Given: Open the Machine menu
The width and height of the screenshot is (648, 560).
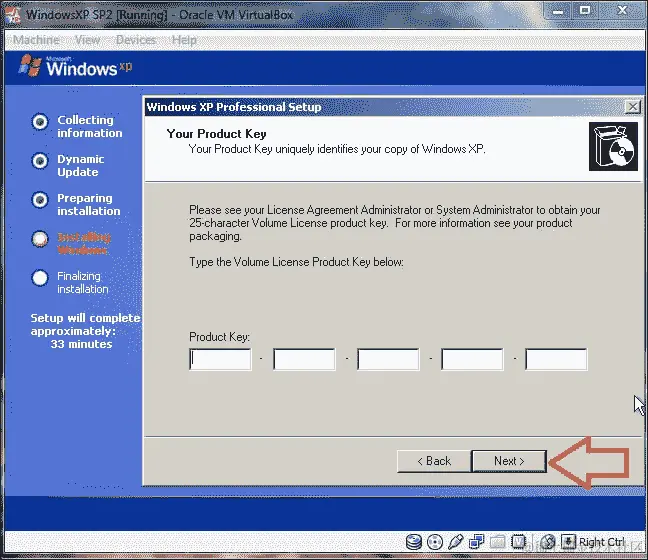Looking at the screenshot, I should click(x=36, y=40).
